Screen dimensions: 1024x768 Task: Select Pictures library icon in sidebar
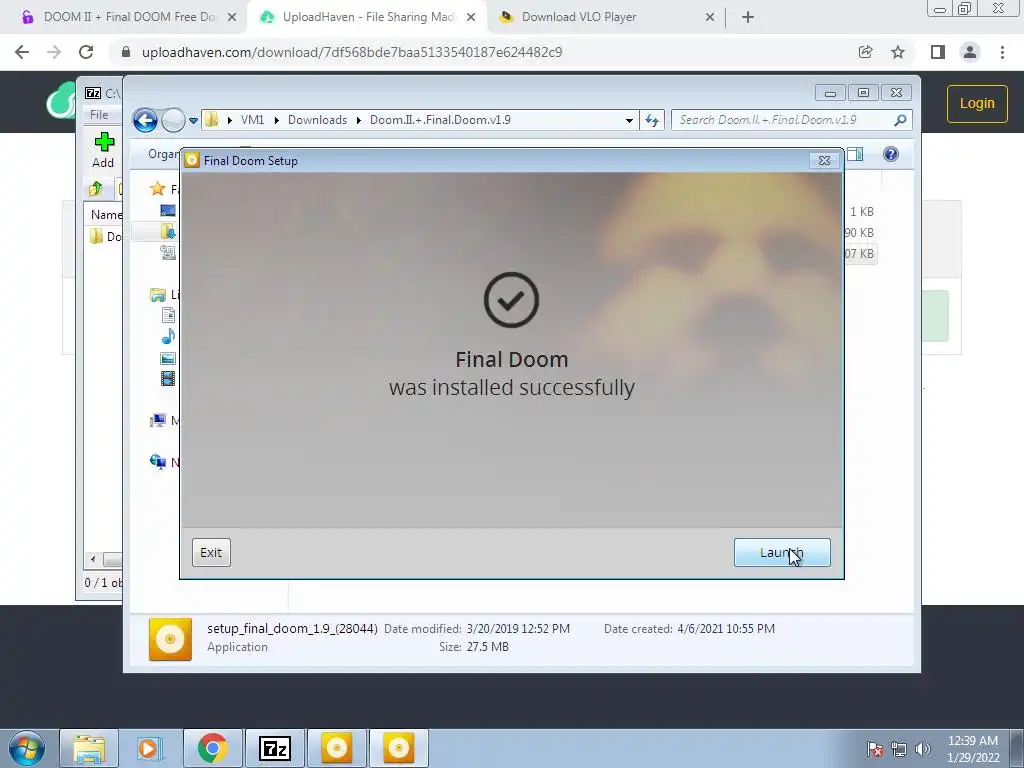(x=168, y=358)
